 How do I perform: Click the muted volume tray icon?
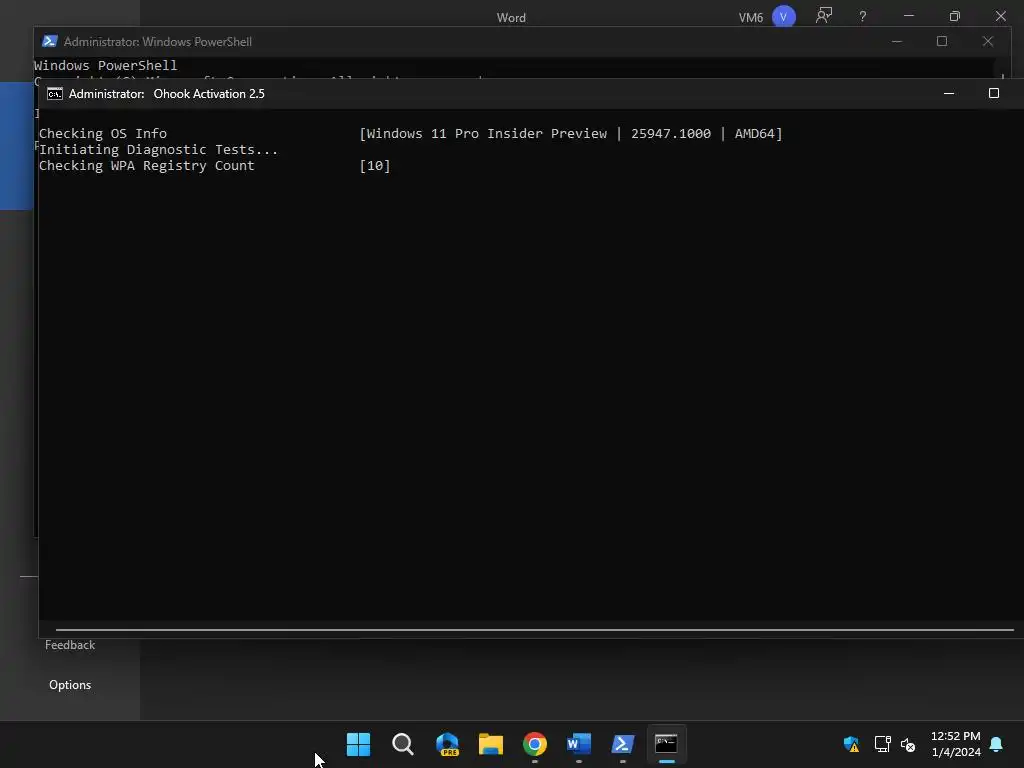tap(908, 744)
